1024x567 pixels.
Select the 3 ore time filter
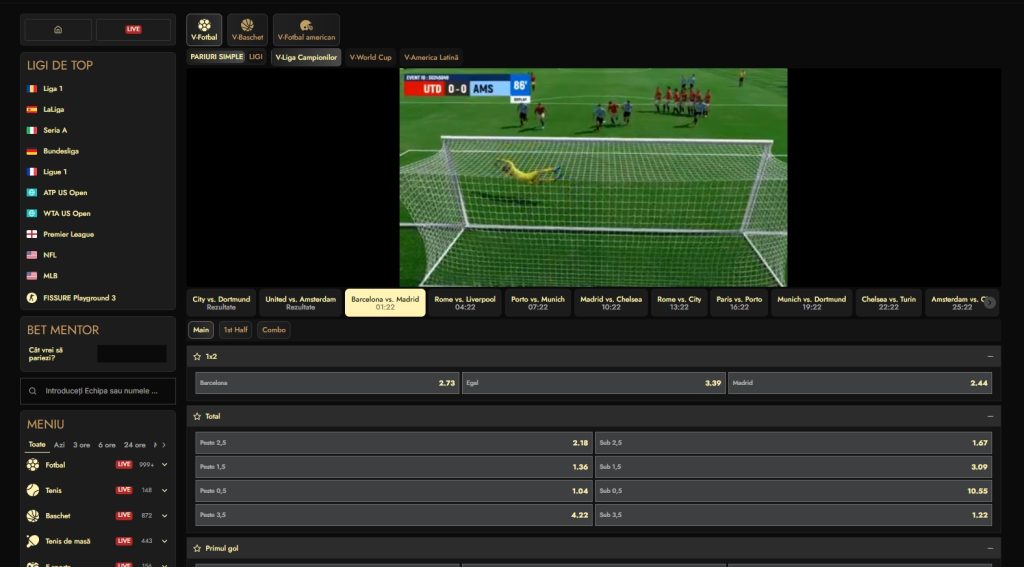82,445
